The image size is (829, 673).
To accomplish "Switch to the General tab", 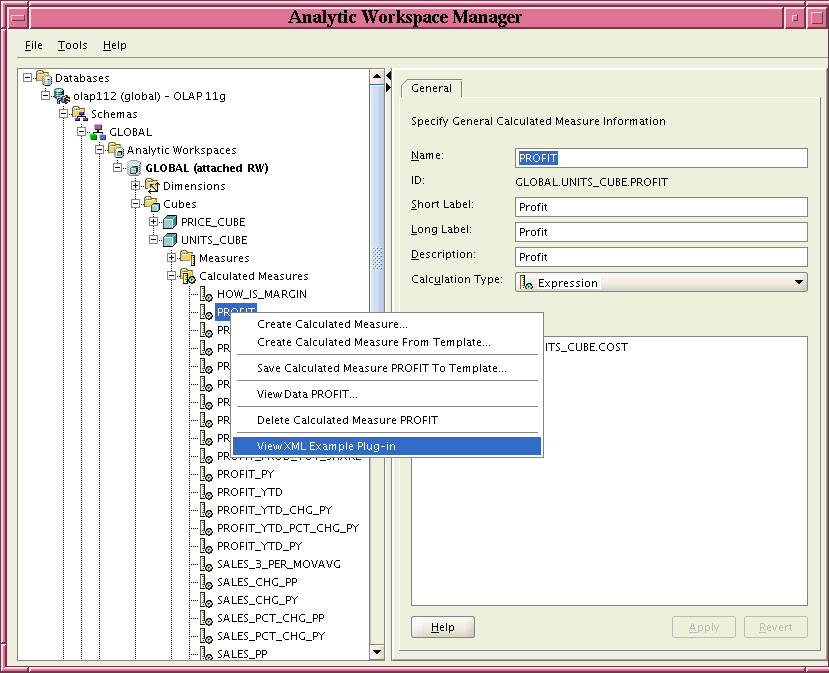I will click(x=432, y=88).
